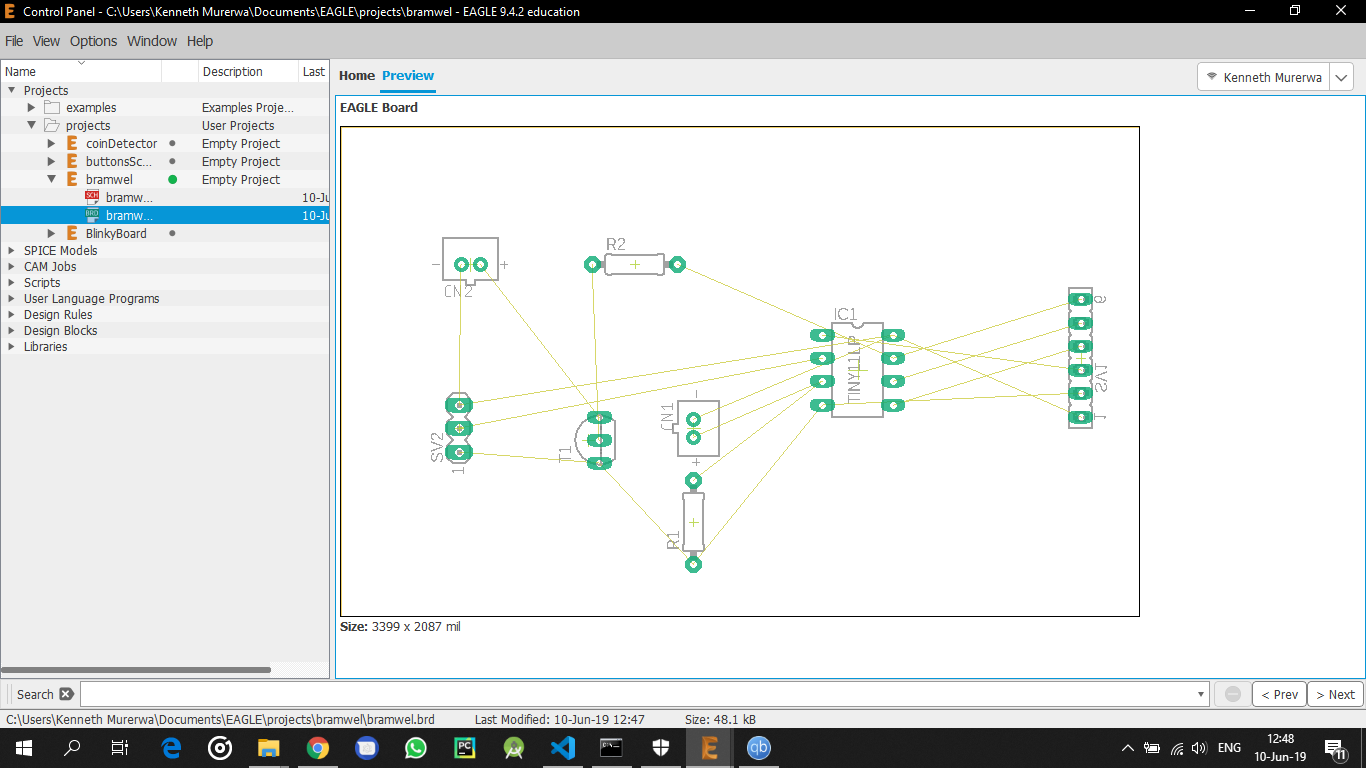Select the bramwel board file icon
Image resolution: width=1366 pixels, height=768 pixels.
92,215
